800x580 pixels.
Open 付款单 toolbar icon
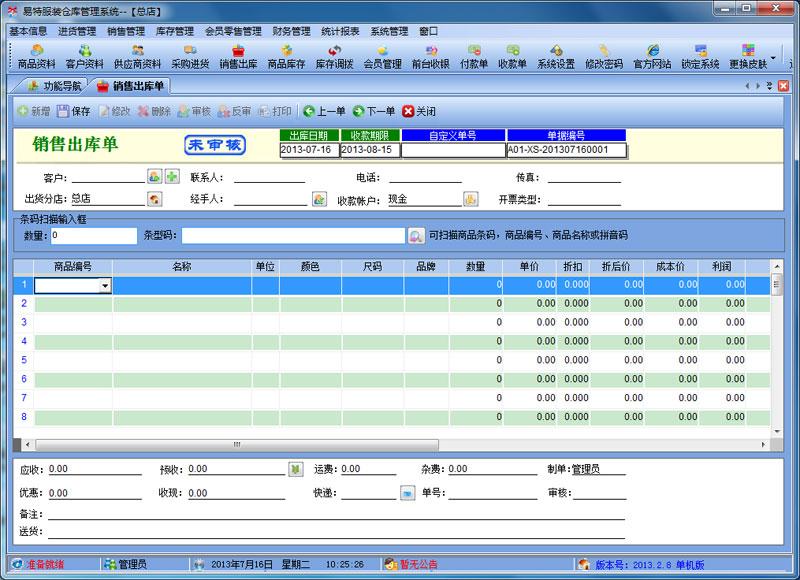474,57
